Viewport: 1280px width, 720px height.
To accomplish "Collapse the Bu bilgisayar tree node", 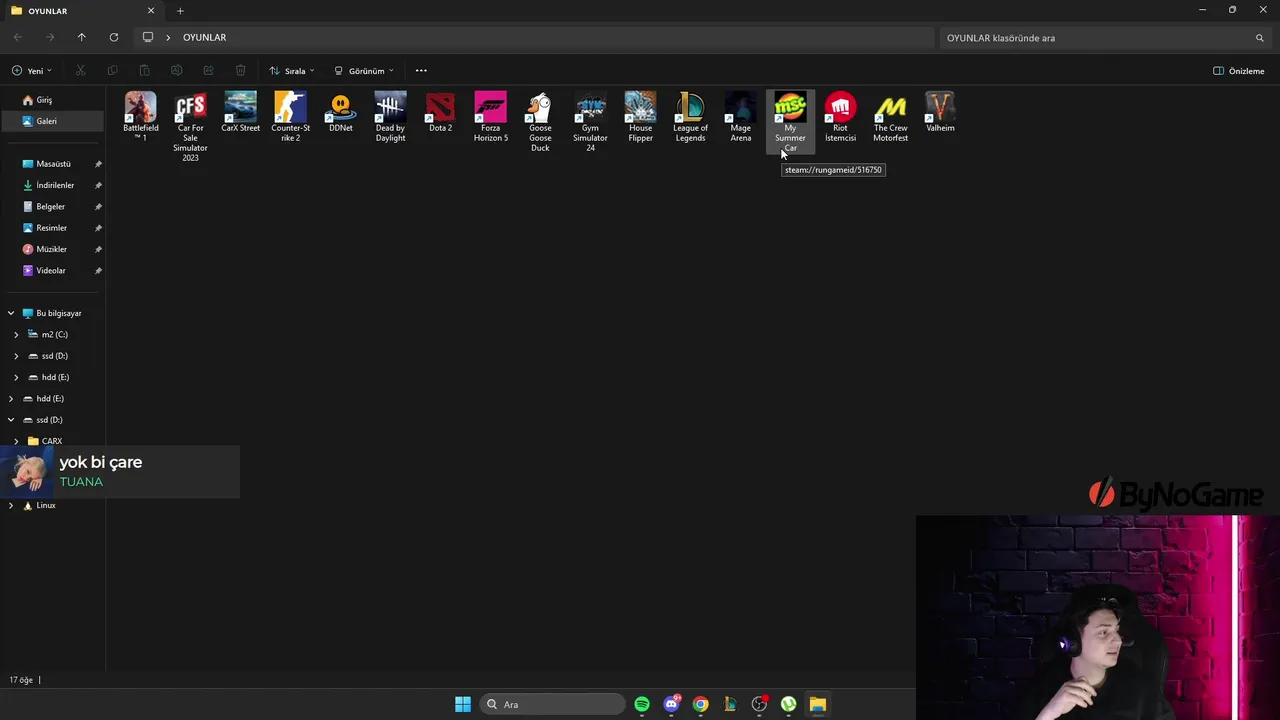I will tap(11, 313).
